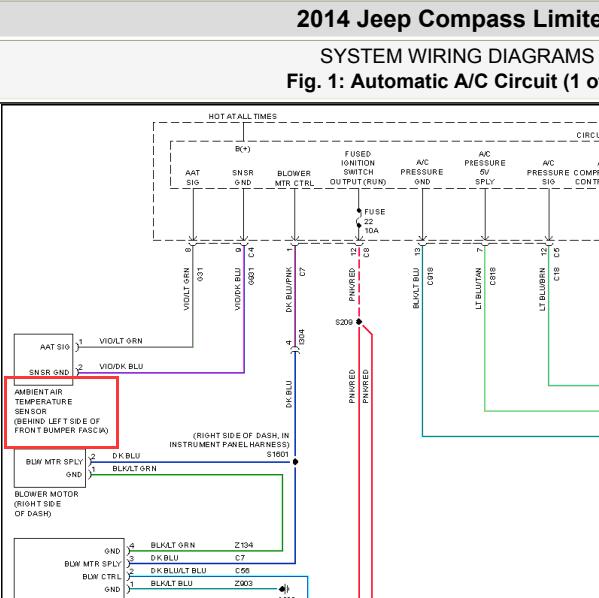Screen dimensions: 599x598
Task: Click the fuse 22 symbol on the wire
Action: [x=359, y=219]
